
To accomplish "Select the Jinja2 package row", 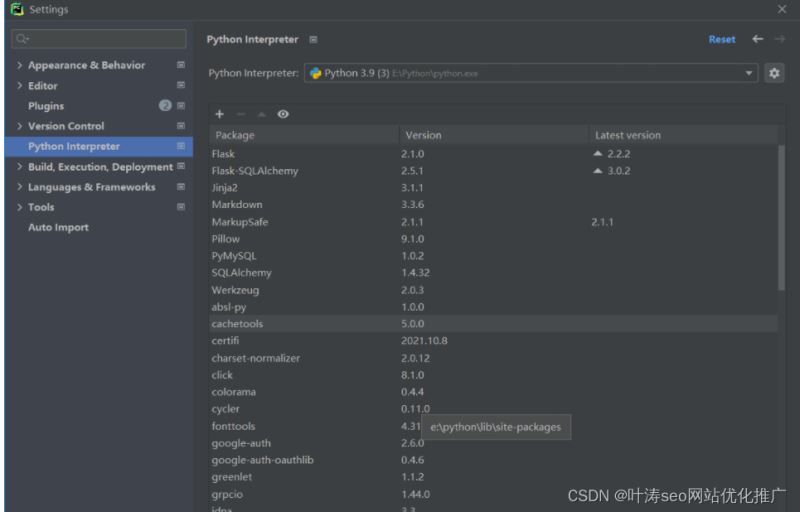I will [493, 188].
